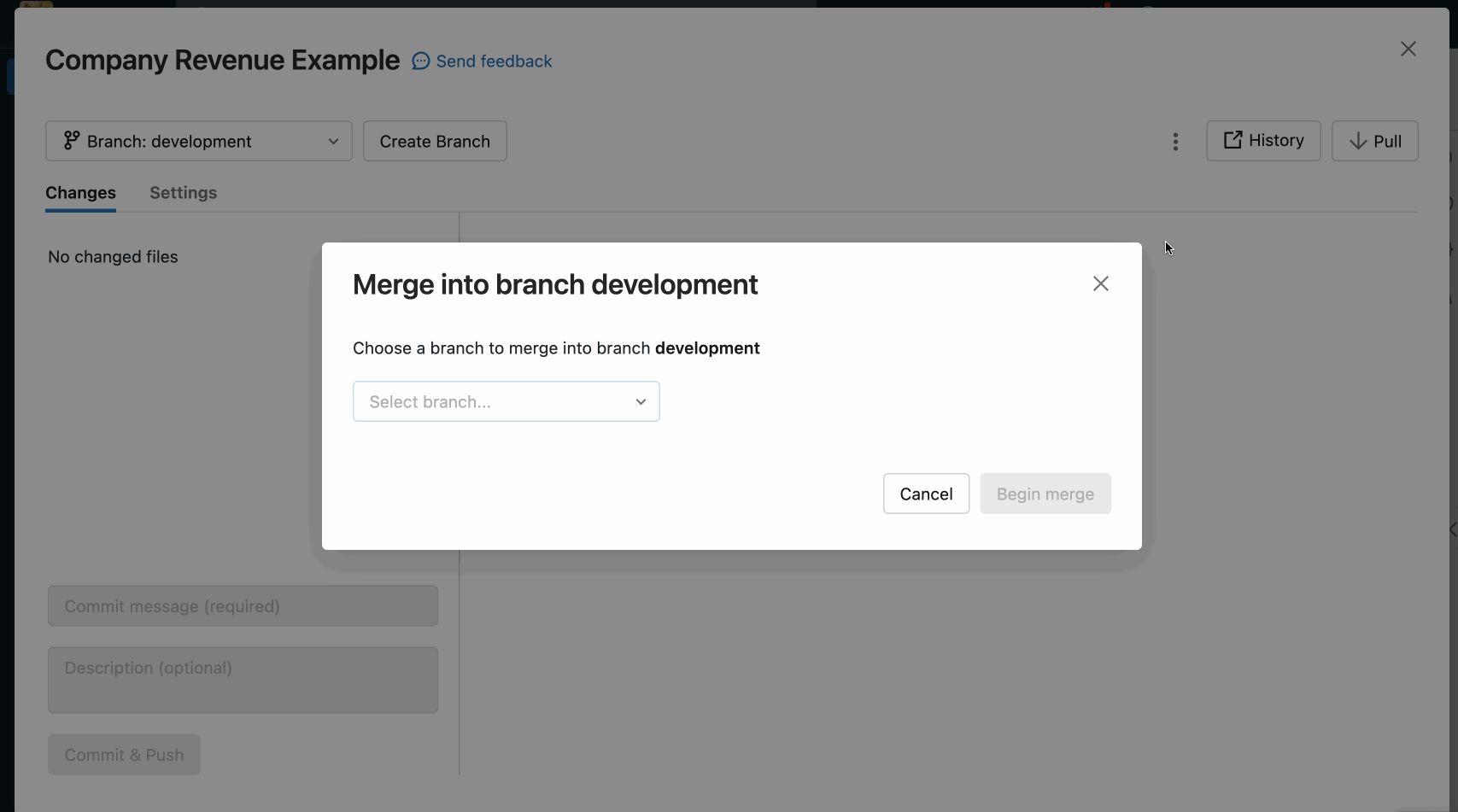Click the branch icon in the branch selector
The width and height of the screenshot is (1458, 812).
[x=71, y=140]
